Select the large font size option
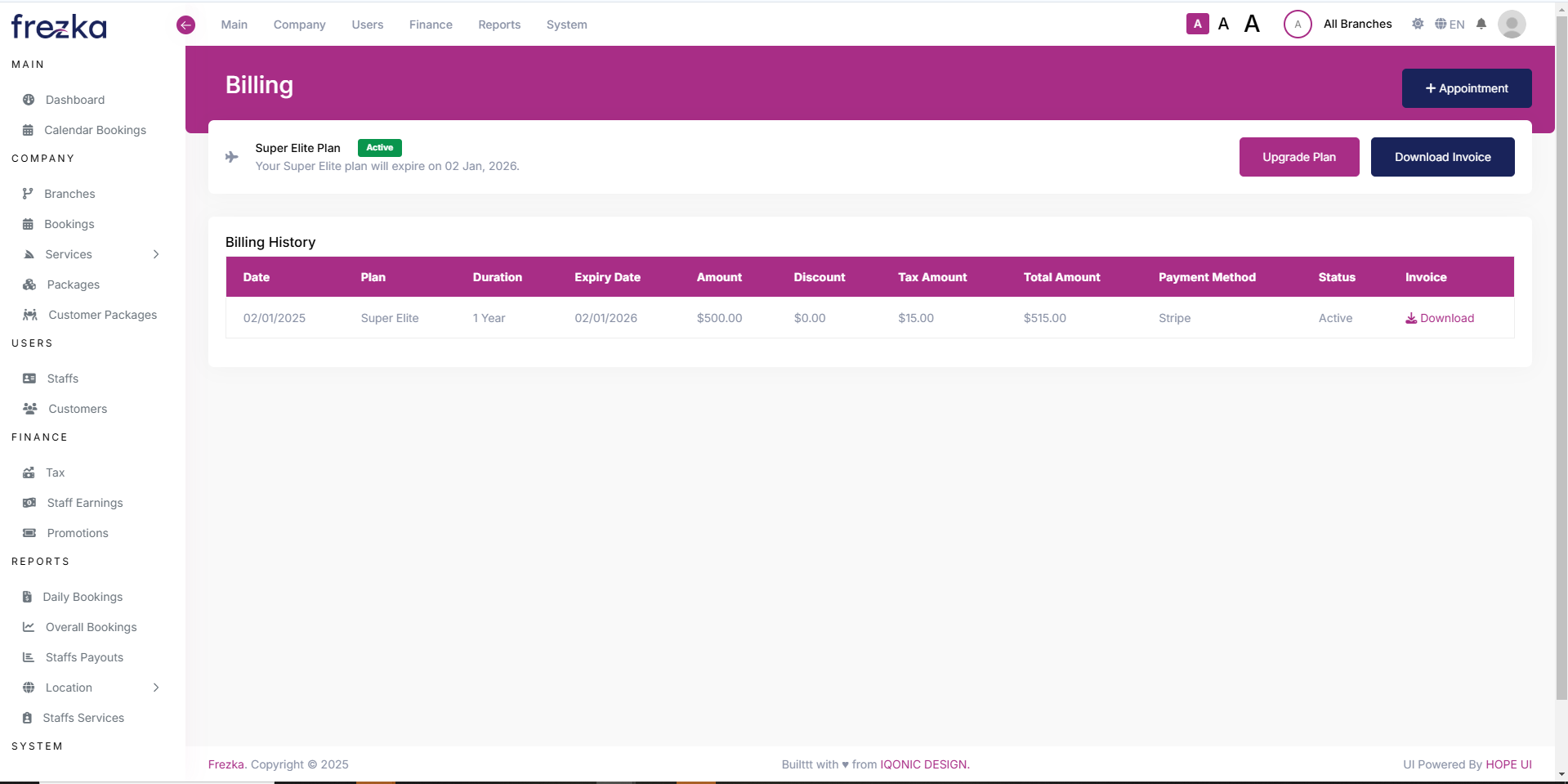 point(1252,24)
